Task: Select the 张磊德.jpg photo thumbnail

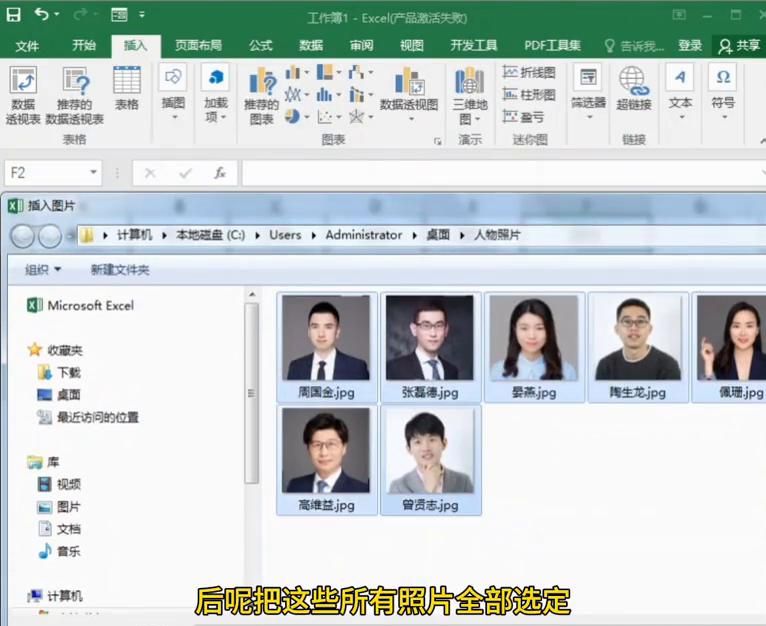Action: (430, 347)
